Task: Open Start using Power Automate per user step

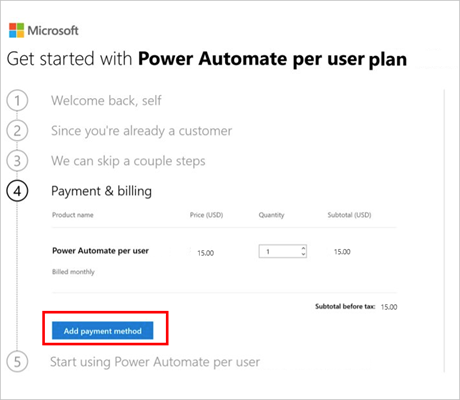Action: [155, 362]
